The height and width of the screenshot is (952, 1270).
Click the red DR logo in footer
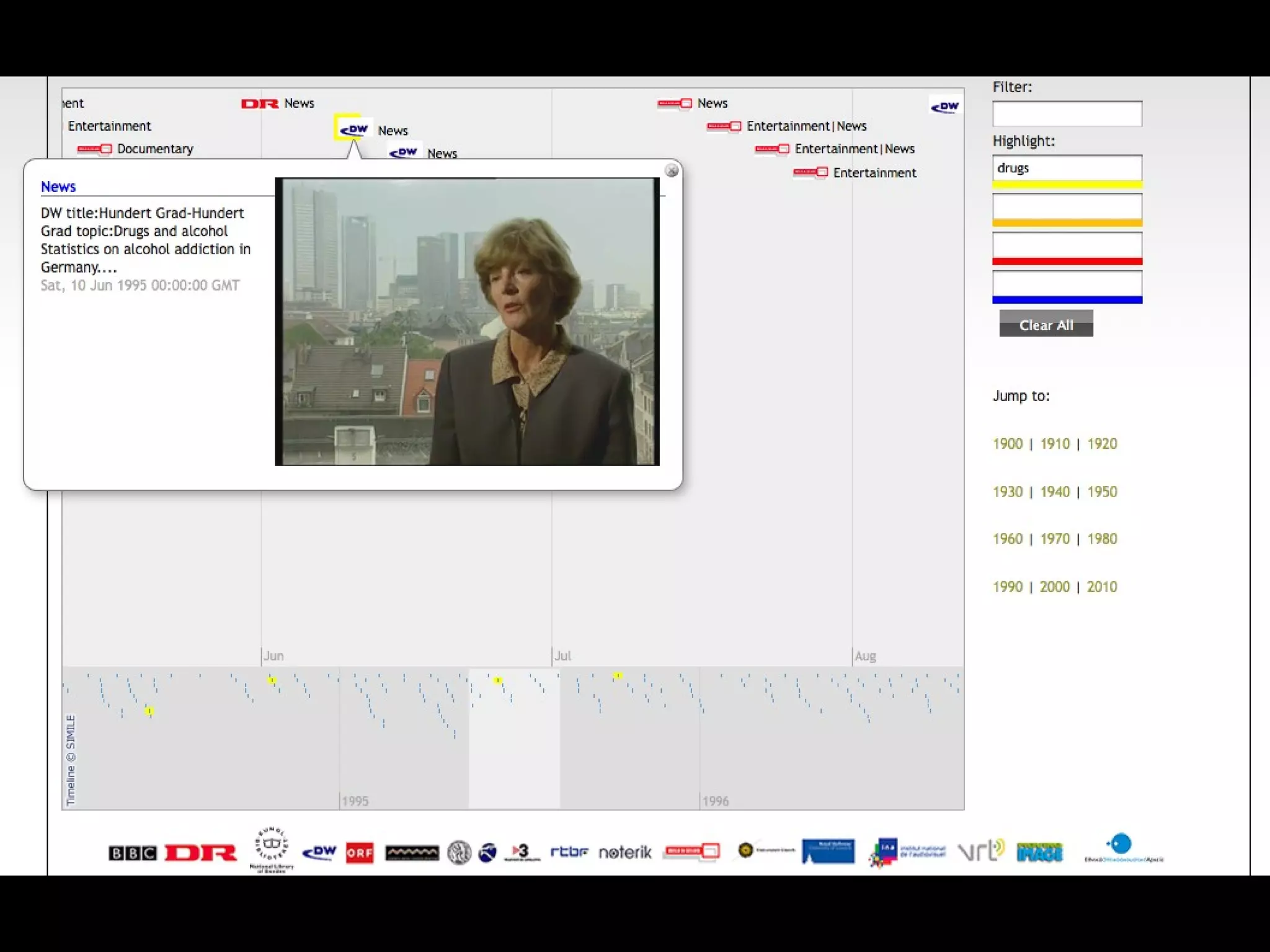click(200, 853)
